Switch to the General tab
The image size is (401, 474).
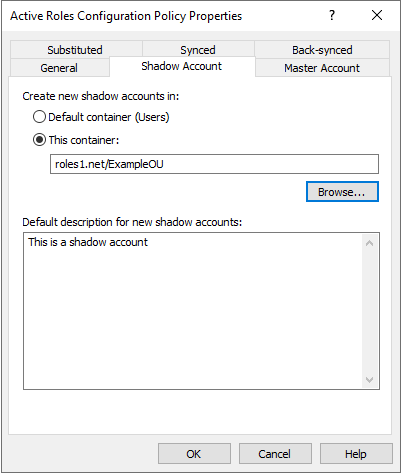pos(59,68)
